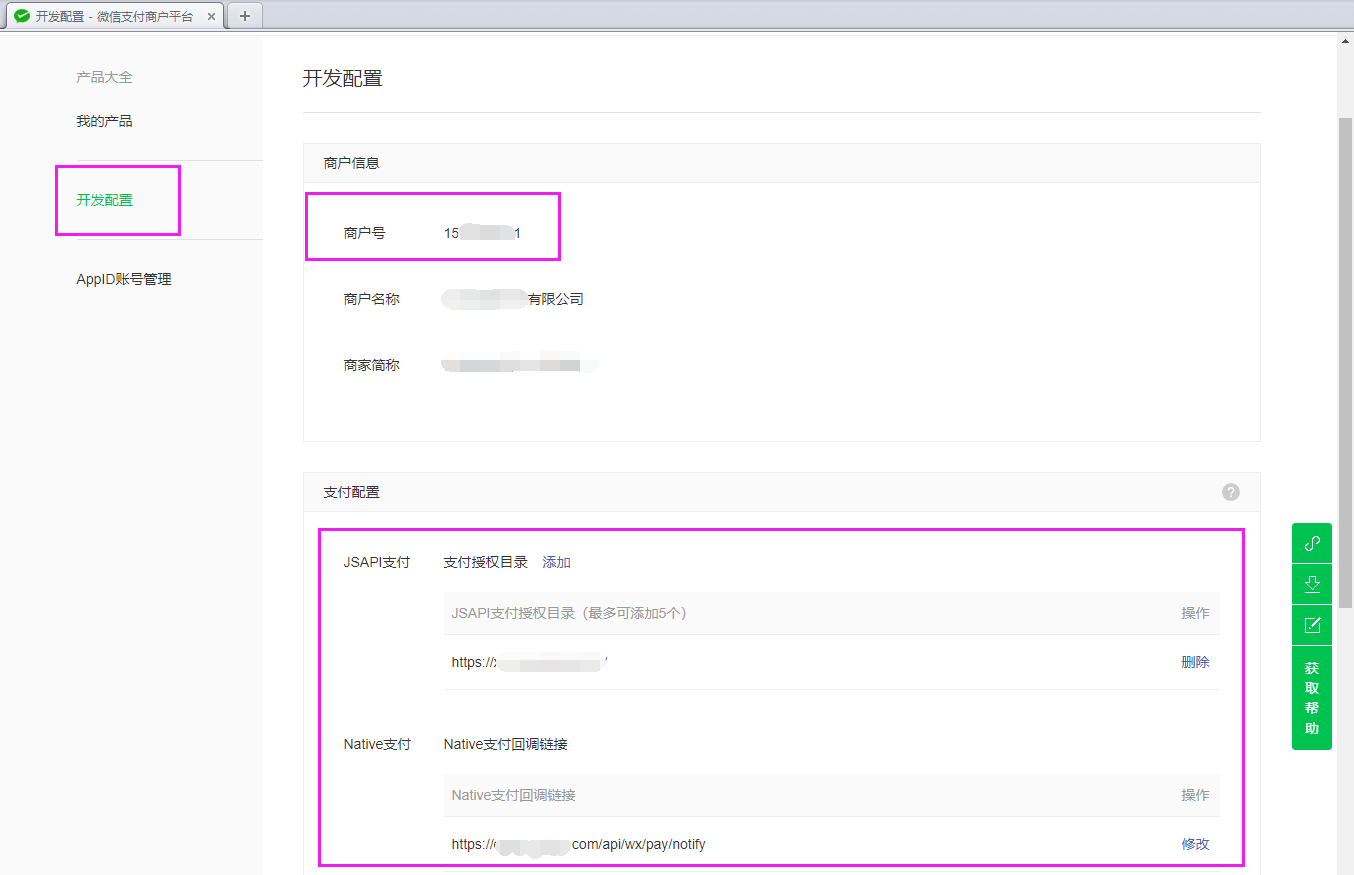
Task: Click the 支付配置 section header
Action: [x=781, y=492]
